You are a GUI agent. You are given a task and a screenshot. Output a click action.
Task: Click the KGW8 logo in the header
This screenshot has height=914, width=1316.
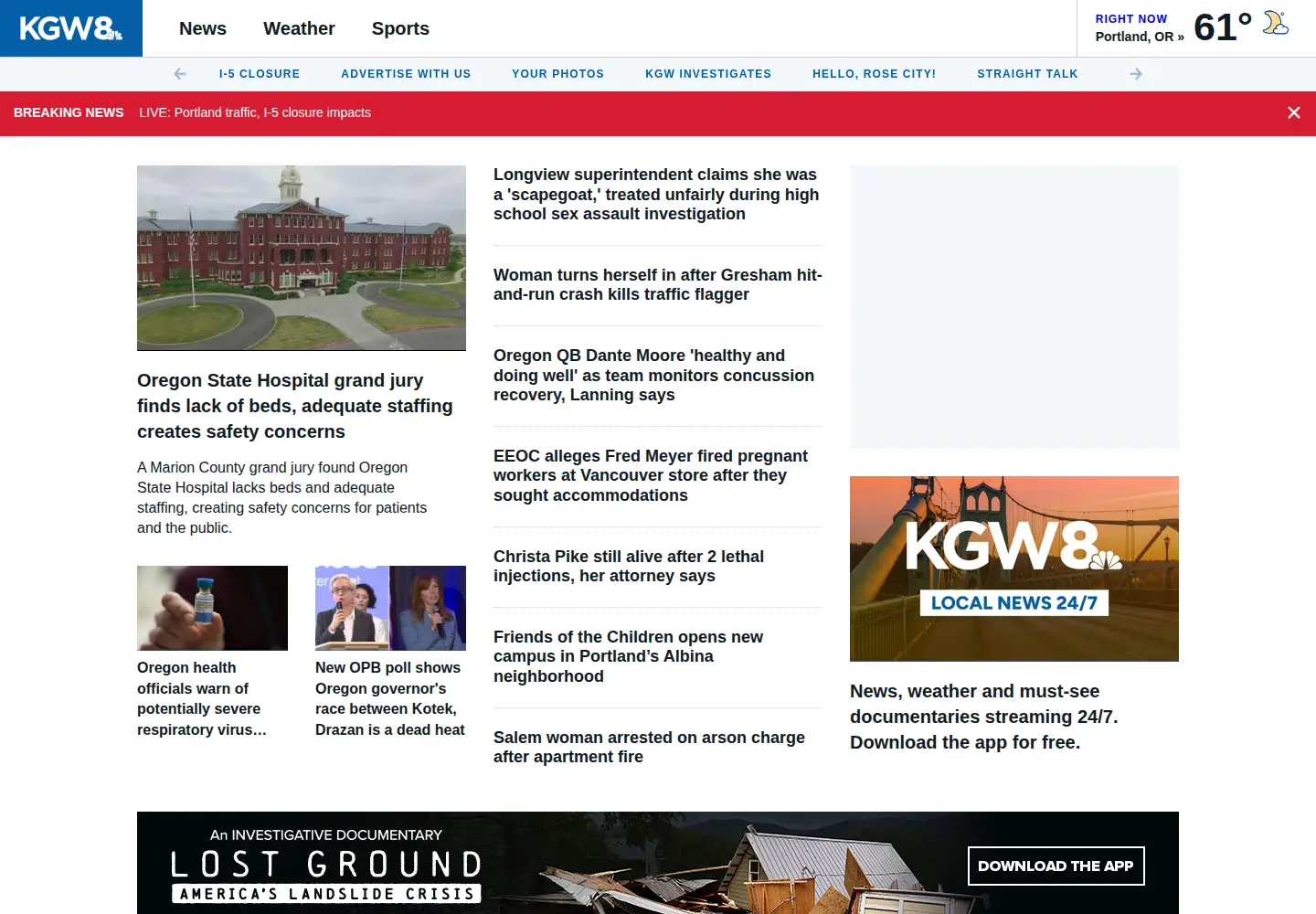click(71, 28)
